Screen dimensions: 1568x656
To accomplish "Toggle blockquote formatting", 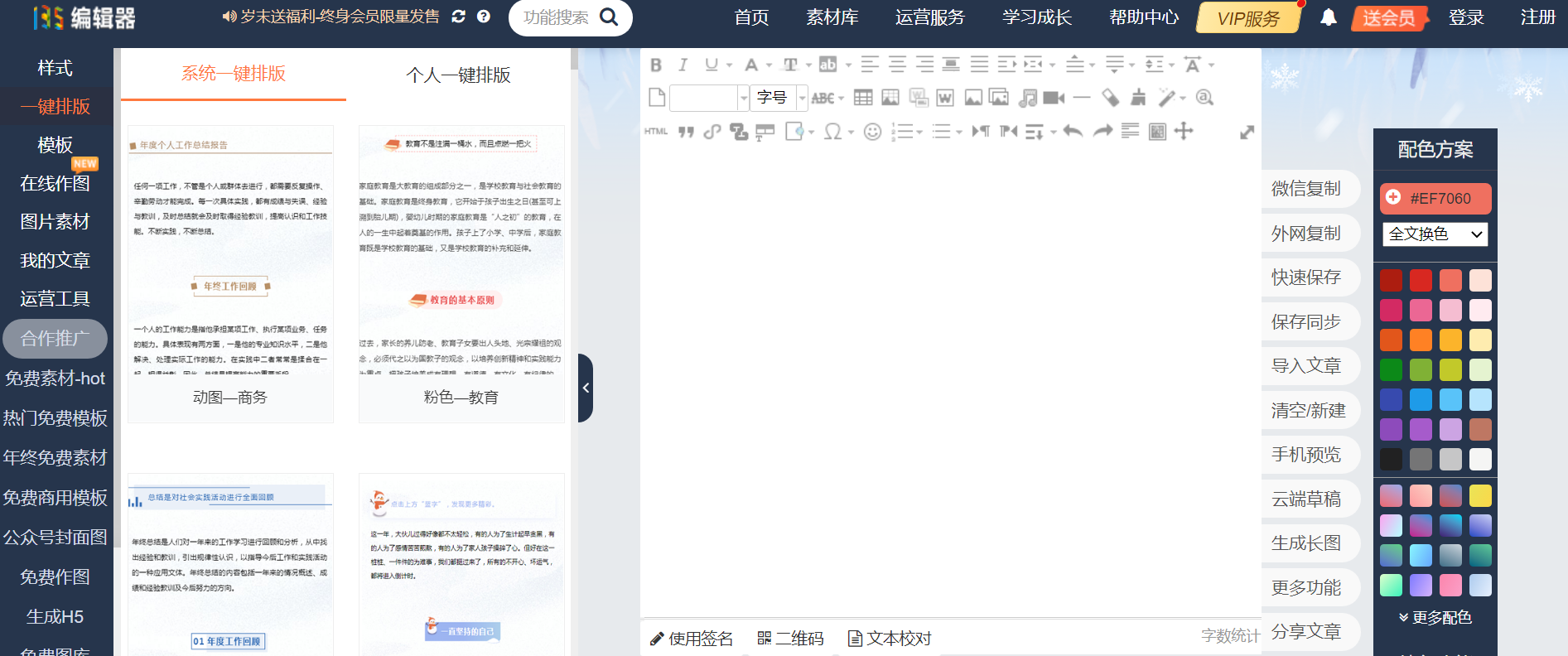I will (686, 132).
